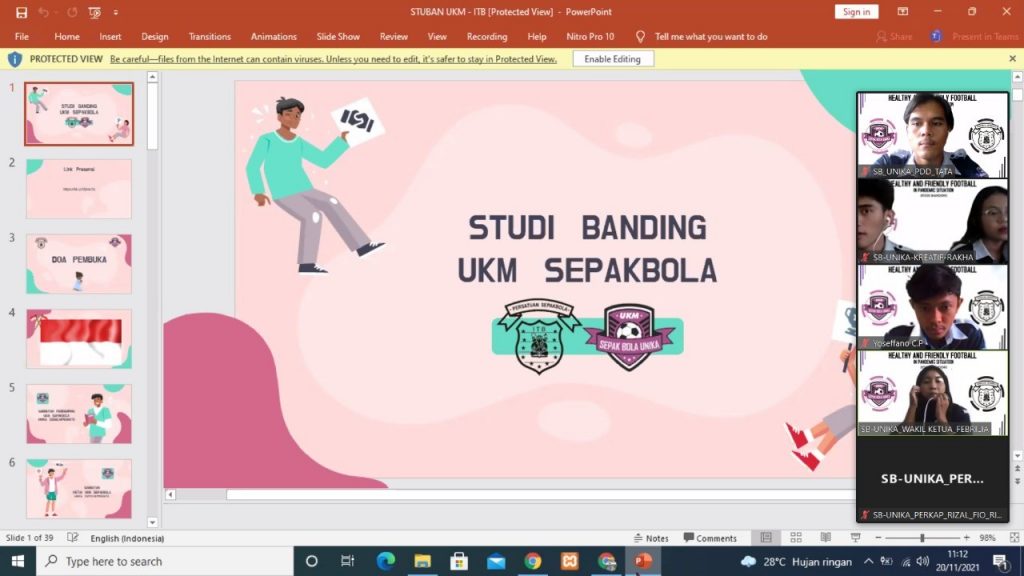Viewport: 1024px width, 576px height.
Task: Click the zoom slider handle
Action: [922, 537]
